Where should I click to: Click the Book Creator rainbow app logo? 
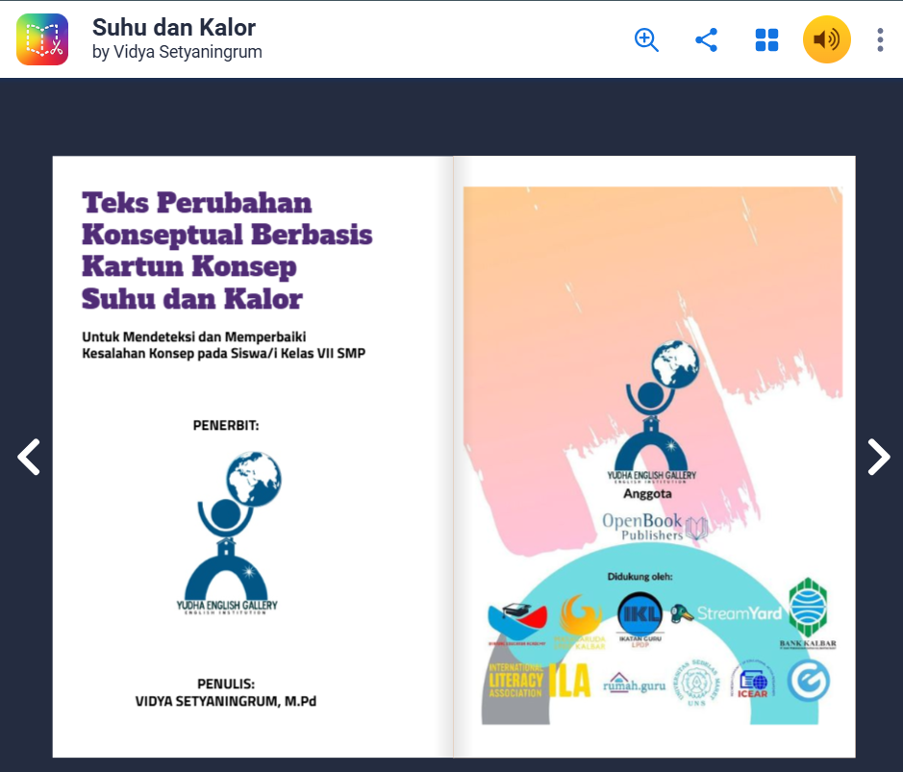42,39
